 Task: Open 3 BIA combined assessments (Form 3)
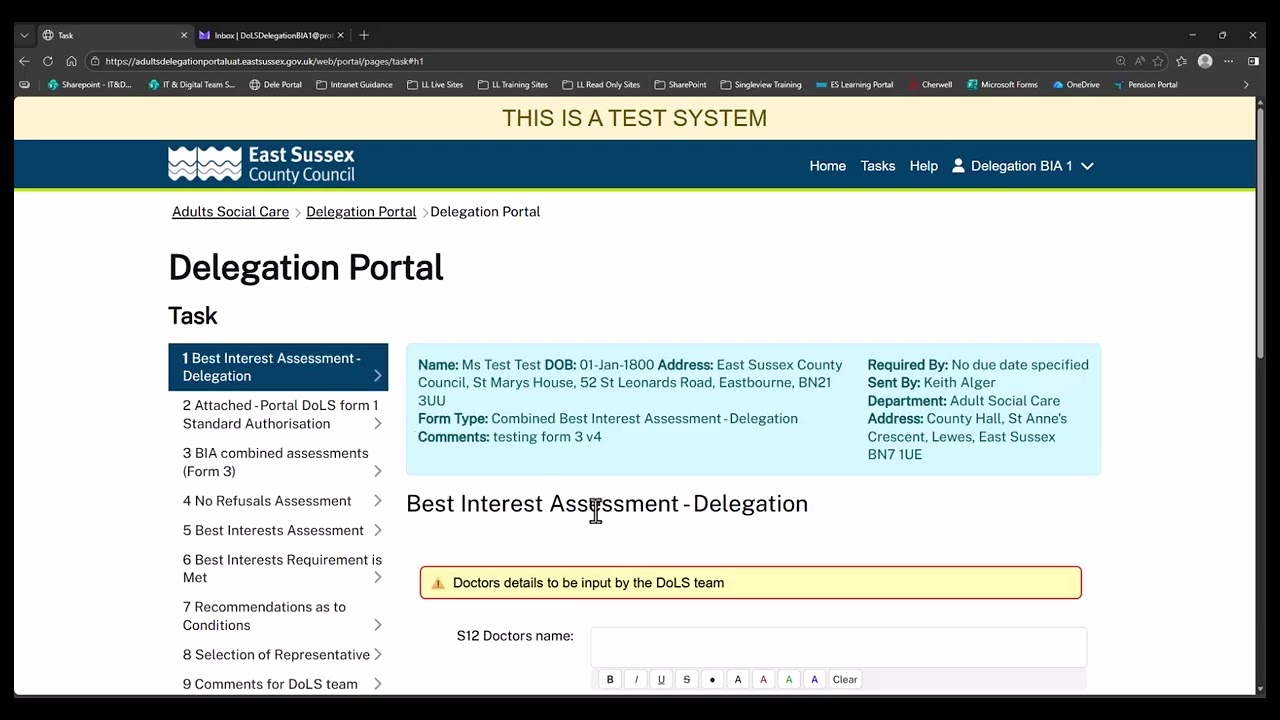[278, 462]
